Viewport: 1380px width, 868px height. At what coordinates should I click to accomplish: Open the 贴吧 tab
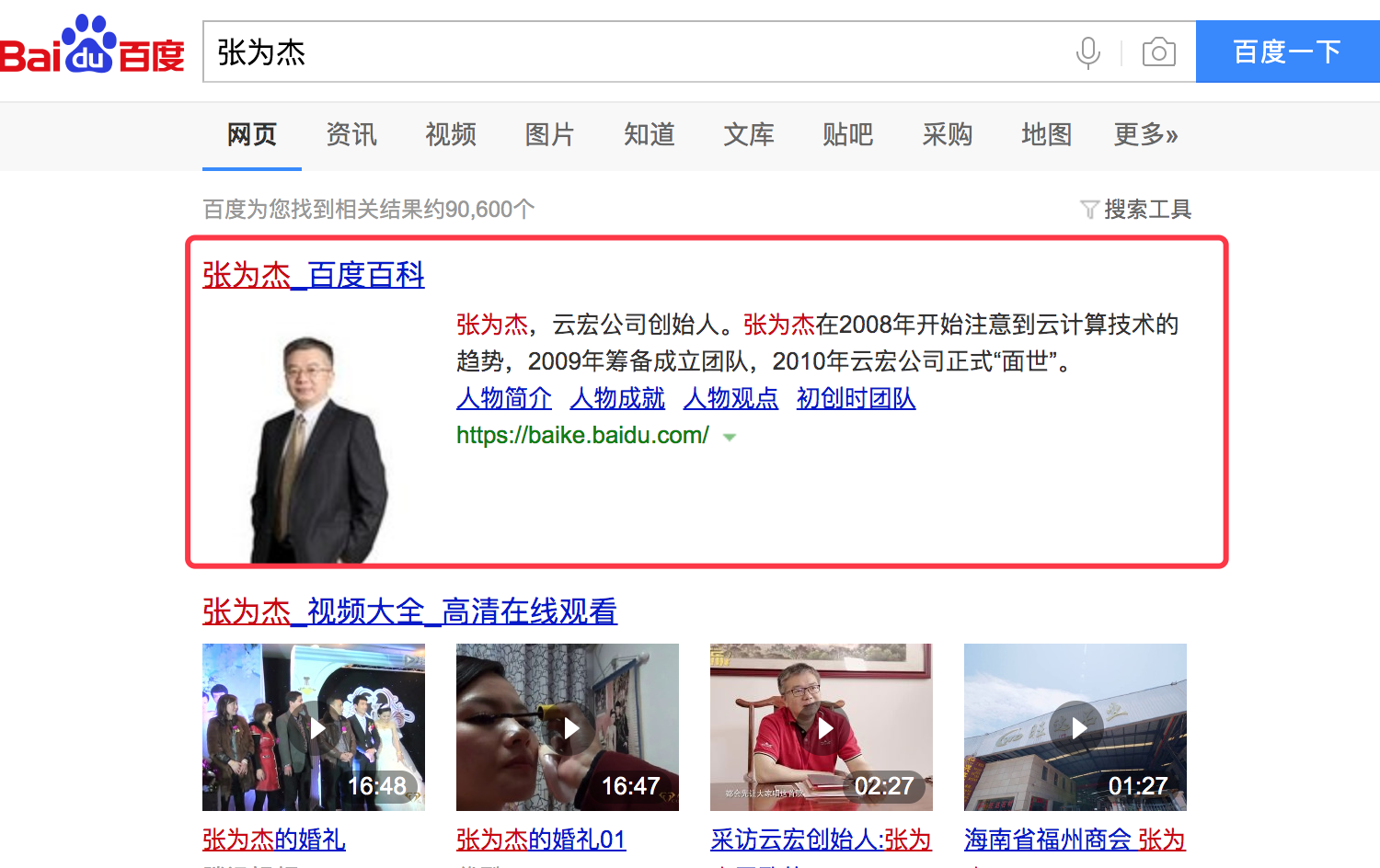848,135
